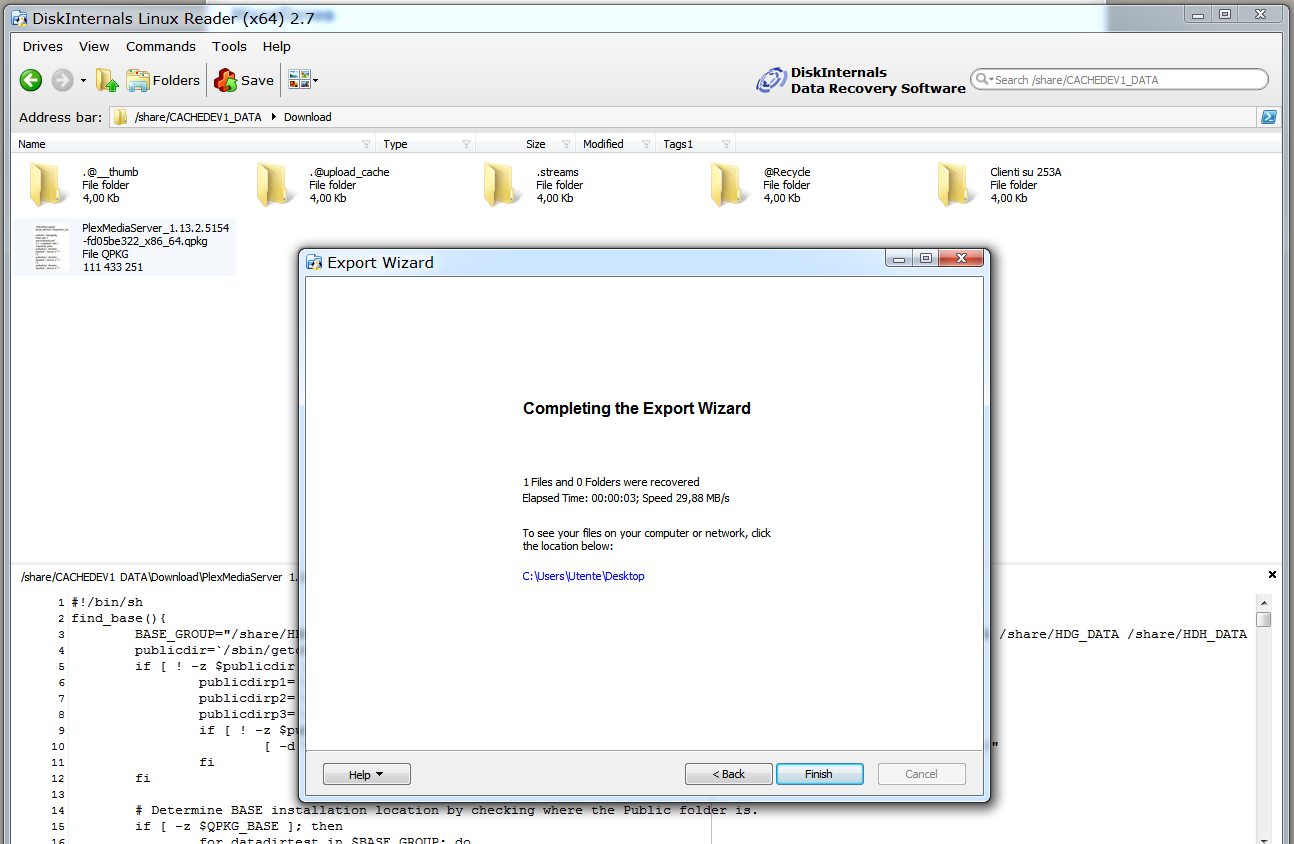Image resolution: width=1294 pixels, height=844 pixels.
Task: Toggle the Folders pane
Action: [x=163, y=80]
